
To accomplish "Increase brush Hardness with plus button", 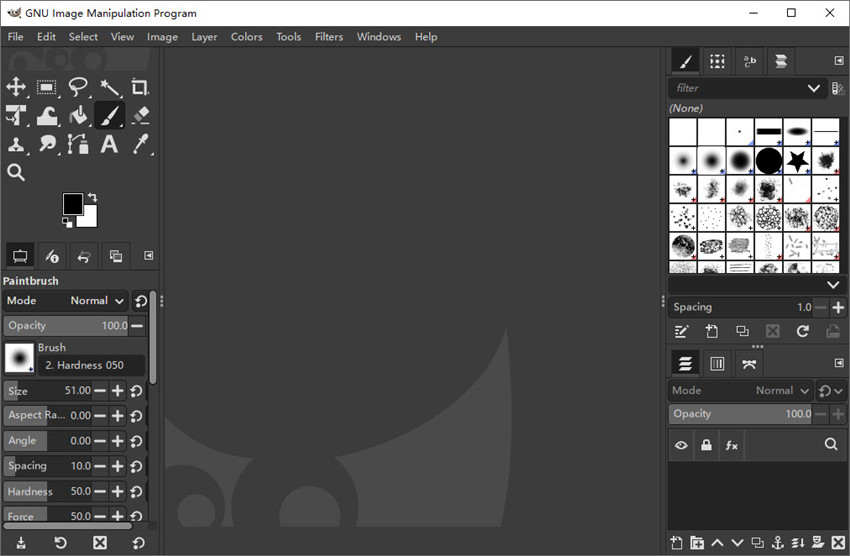I will pyautogui.click(x=118, y=492).
